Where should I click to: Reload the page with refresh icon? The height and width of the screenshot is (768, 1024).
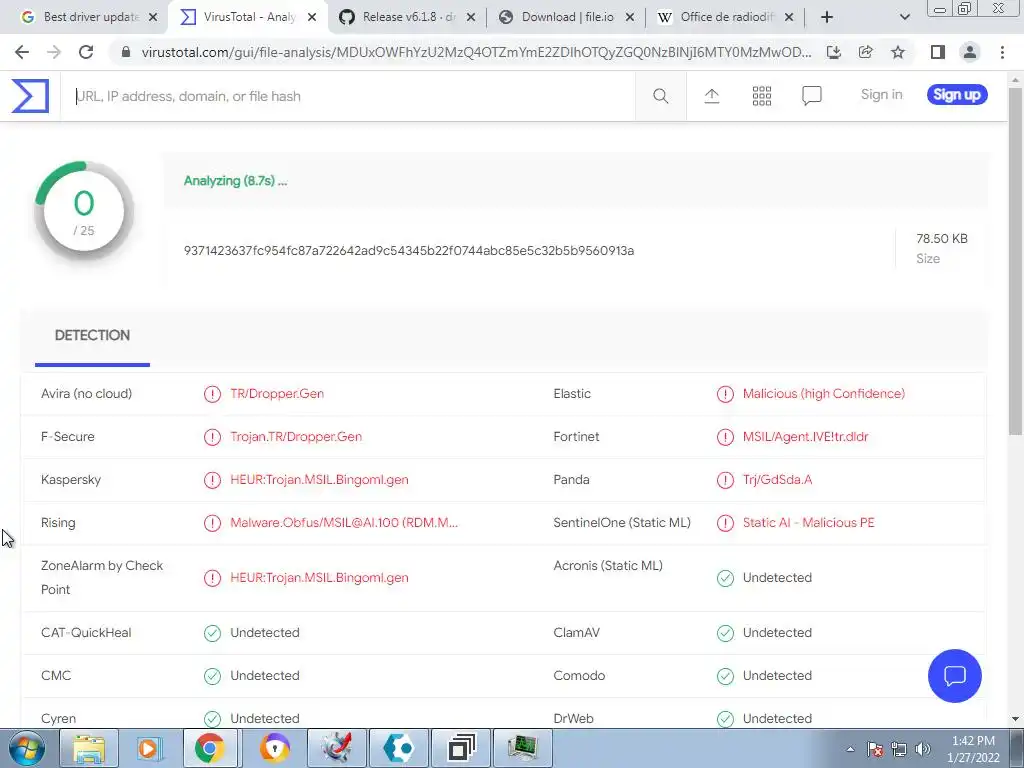(86, 52)
